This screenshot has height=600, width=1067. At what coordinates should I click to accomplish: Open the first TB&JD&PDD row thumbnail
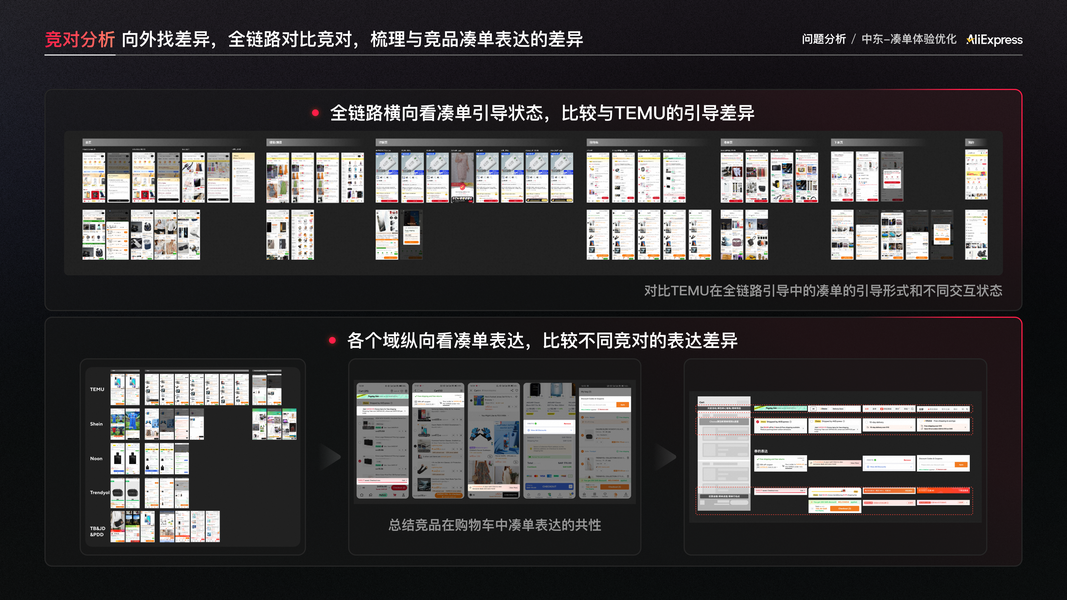coord(118,527)
